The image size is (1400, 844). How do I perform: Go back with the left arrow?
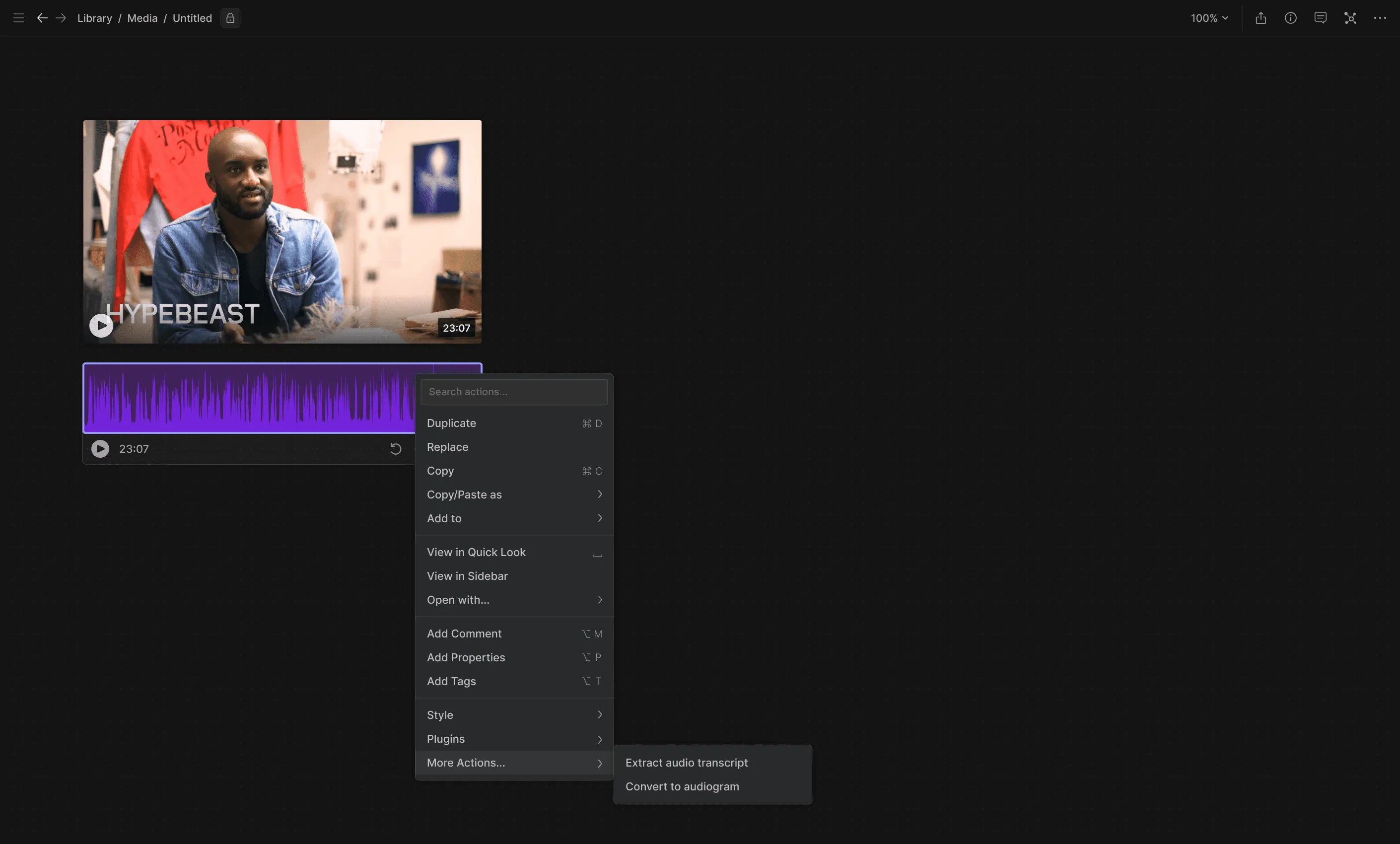(42, 18)
